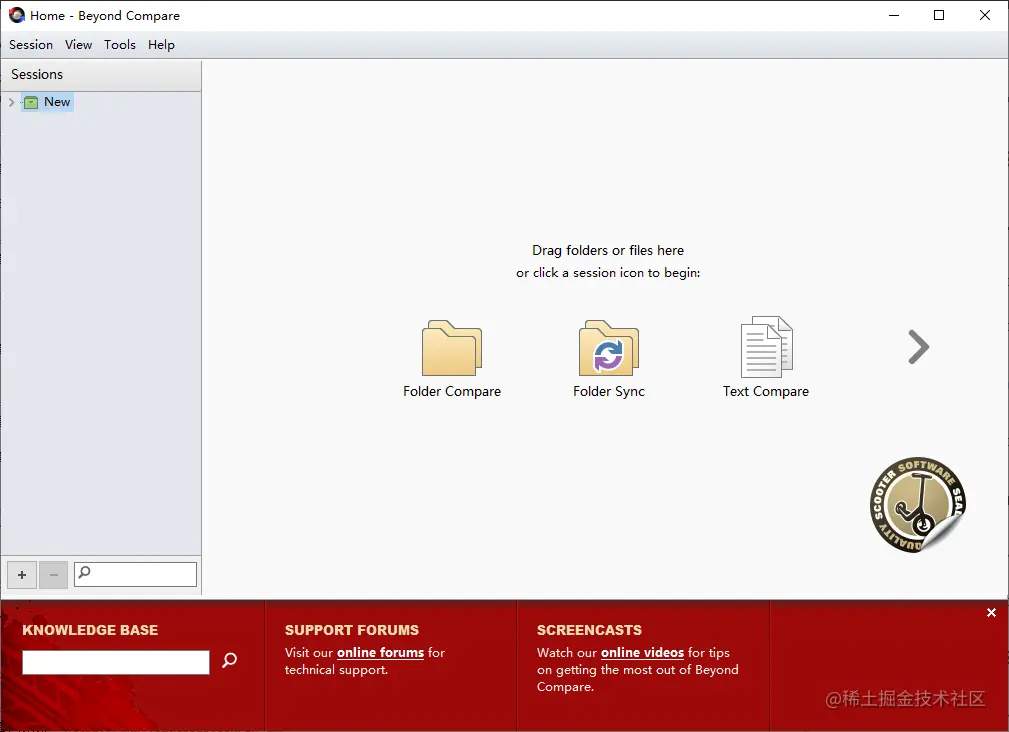This screenshot has height=732, width=1009.
Task: Open the Tools menu
Action: (x=120, y=44)
